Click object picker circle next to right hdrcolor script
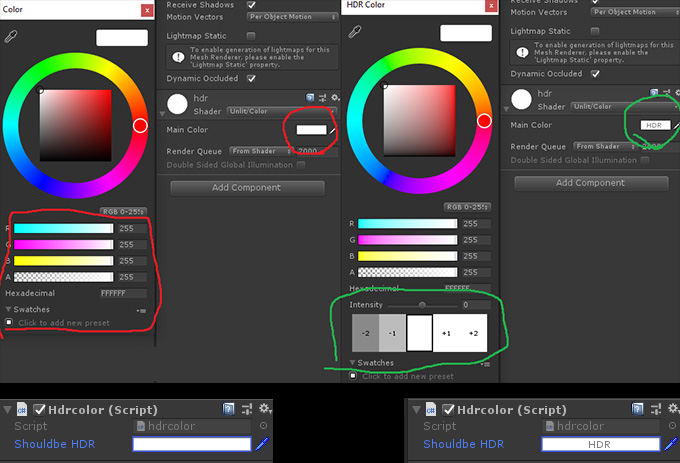The image size is (680, 463). [672, 426]
